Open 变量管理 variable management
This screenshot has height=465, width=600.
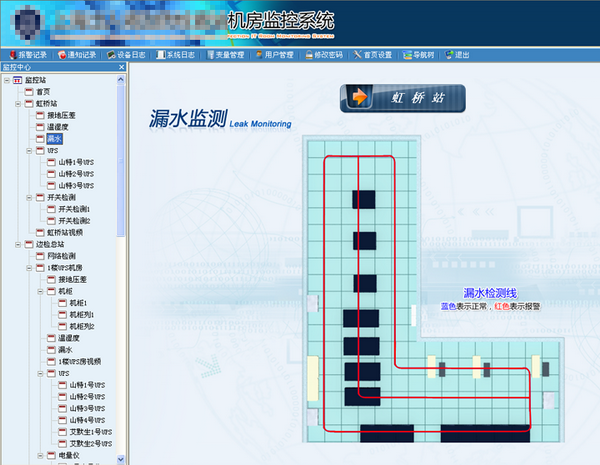coord(230,55)
